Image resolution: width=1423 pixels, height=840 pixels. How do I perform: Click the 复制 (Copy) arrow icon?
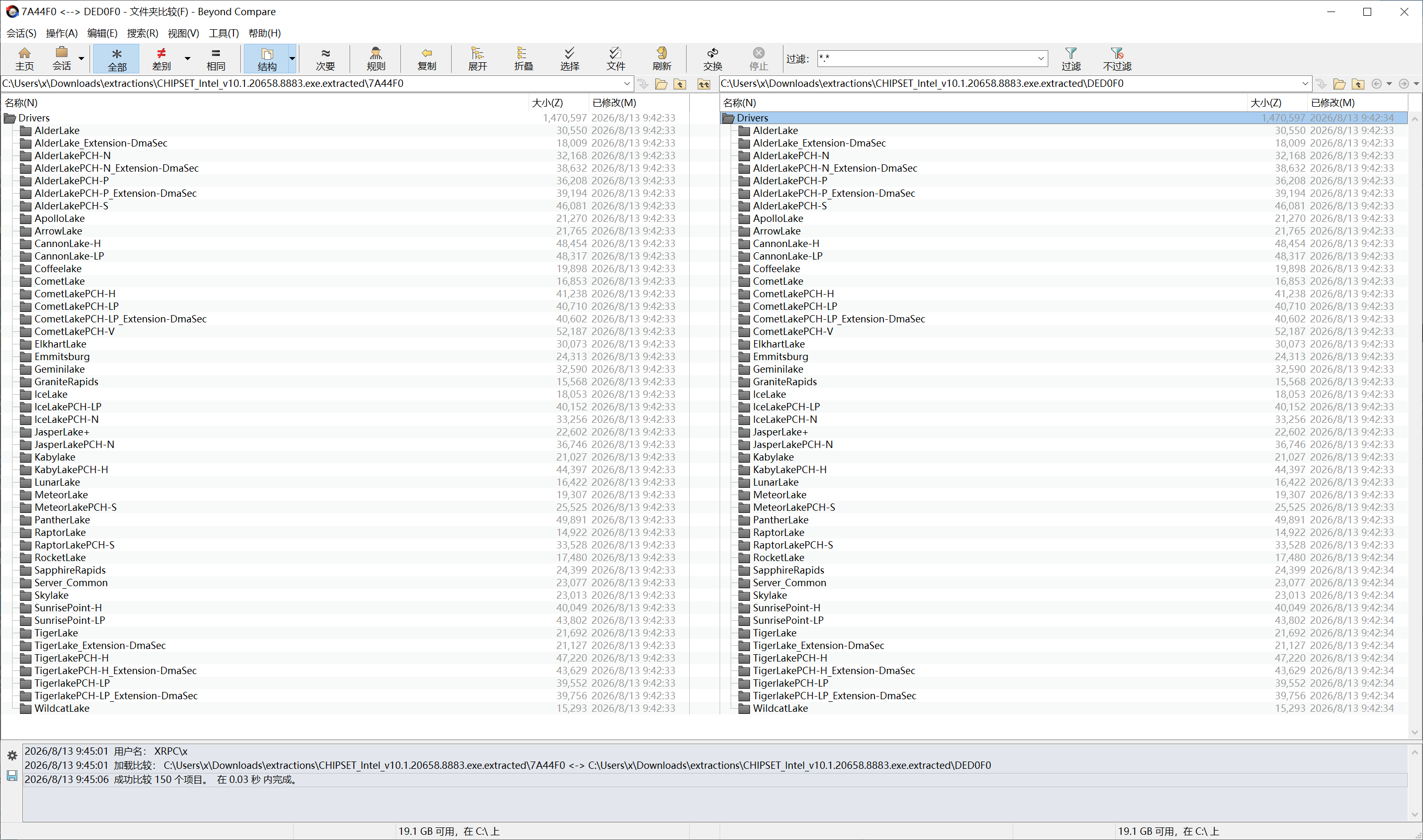pos(426,59)
